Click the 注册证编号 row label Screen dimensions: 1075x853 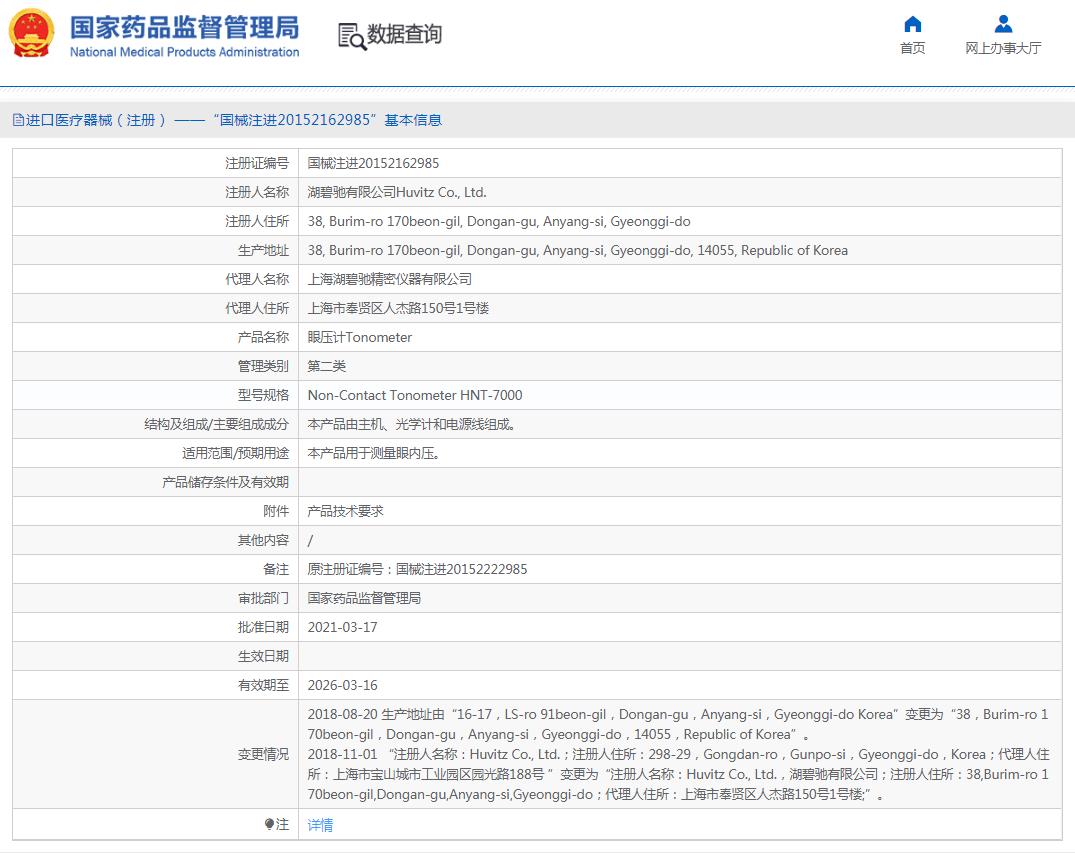[257, 163]
